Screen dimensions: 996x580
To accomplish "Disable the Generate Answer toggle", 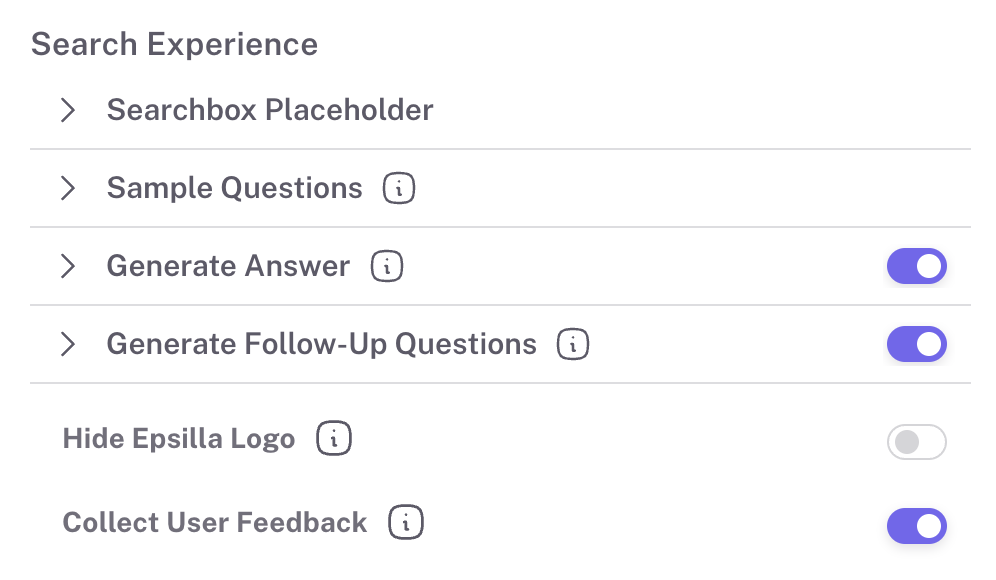I will click(x=916, y=266).
